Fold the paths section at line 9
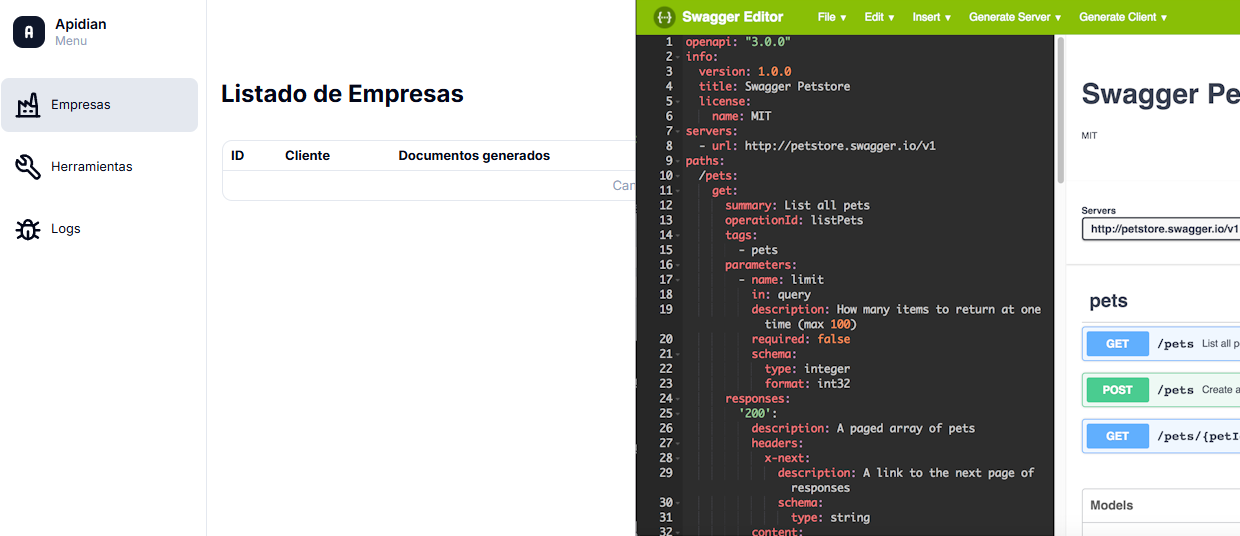Image resolution: width=1240 pixels, height=536 pixels. (x=678, y=161)
